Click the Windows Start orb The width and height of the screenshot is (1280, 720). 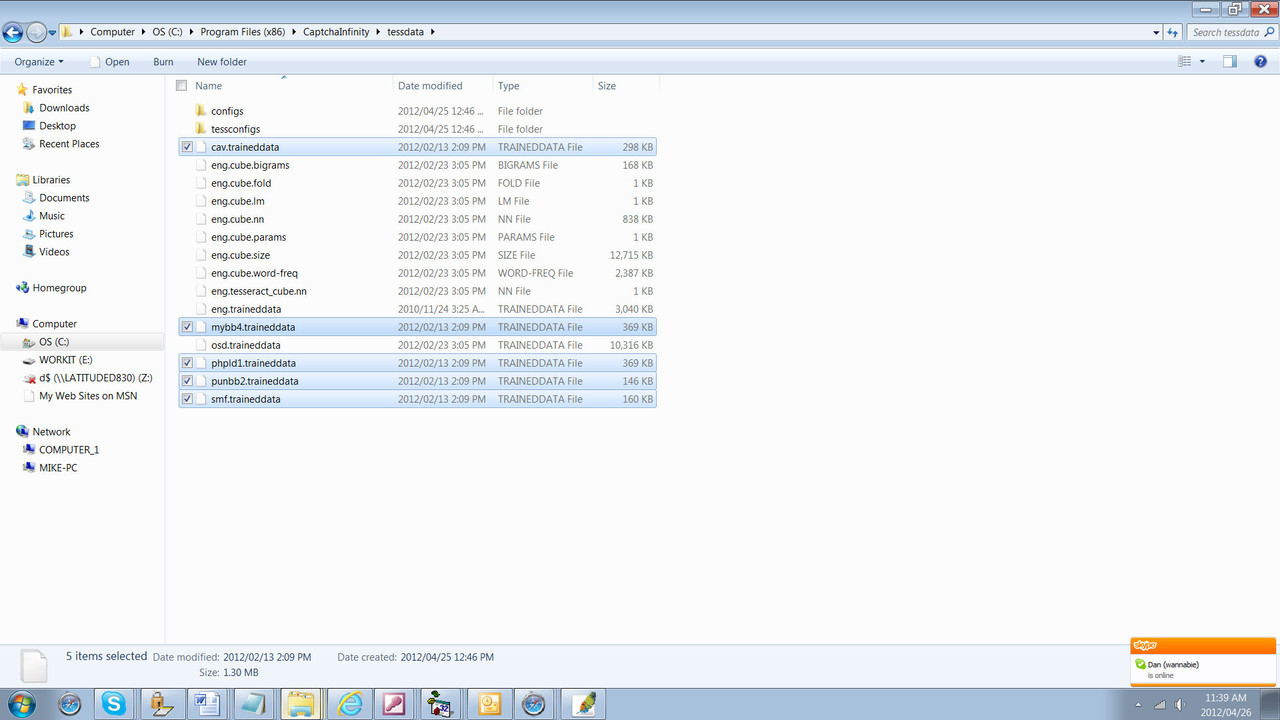point(22,704)
